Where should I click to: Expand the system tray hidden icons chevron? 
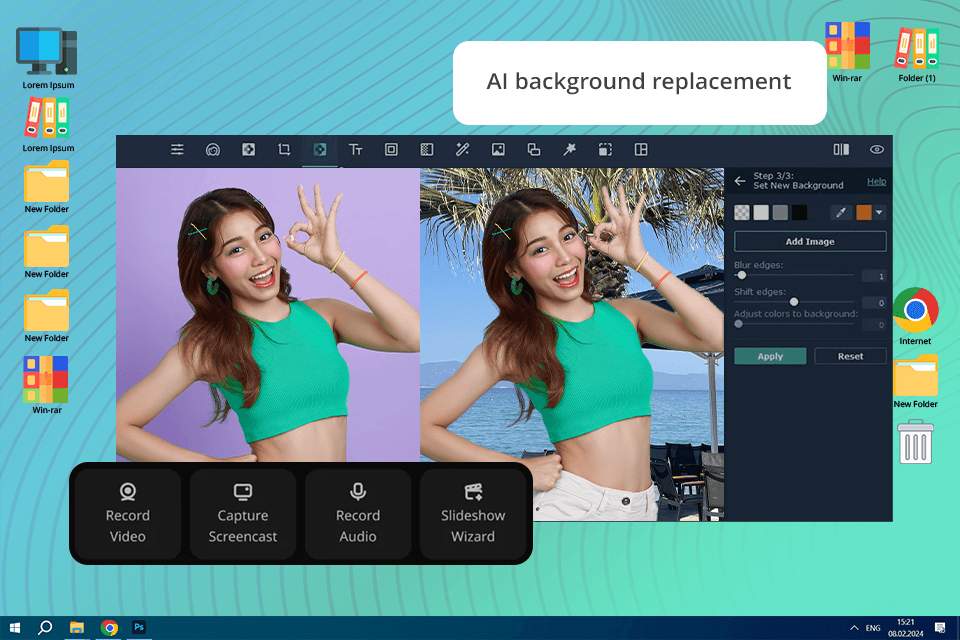854,628
